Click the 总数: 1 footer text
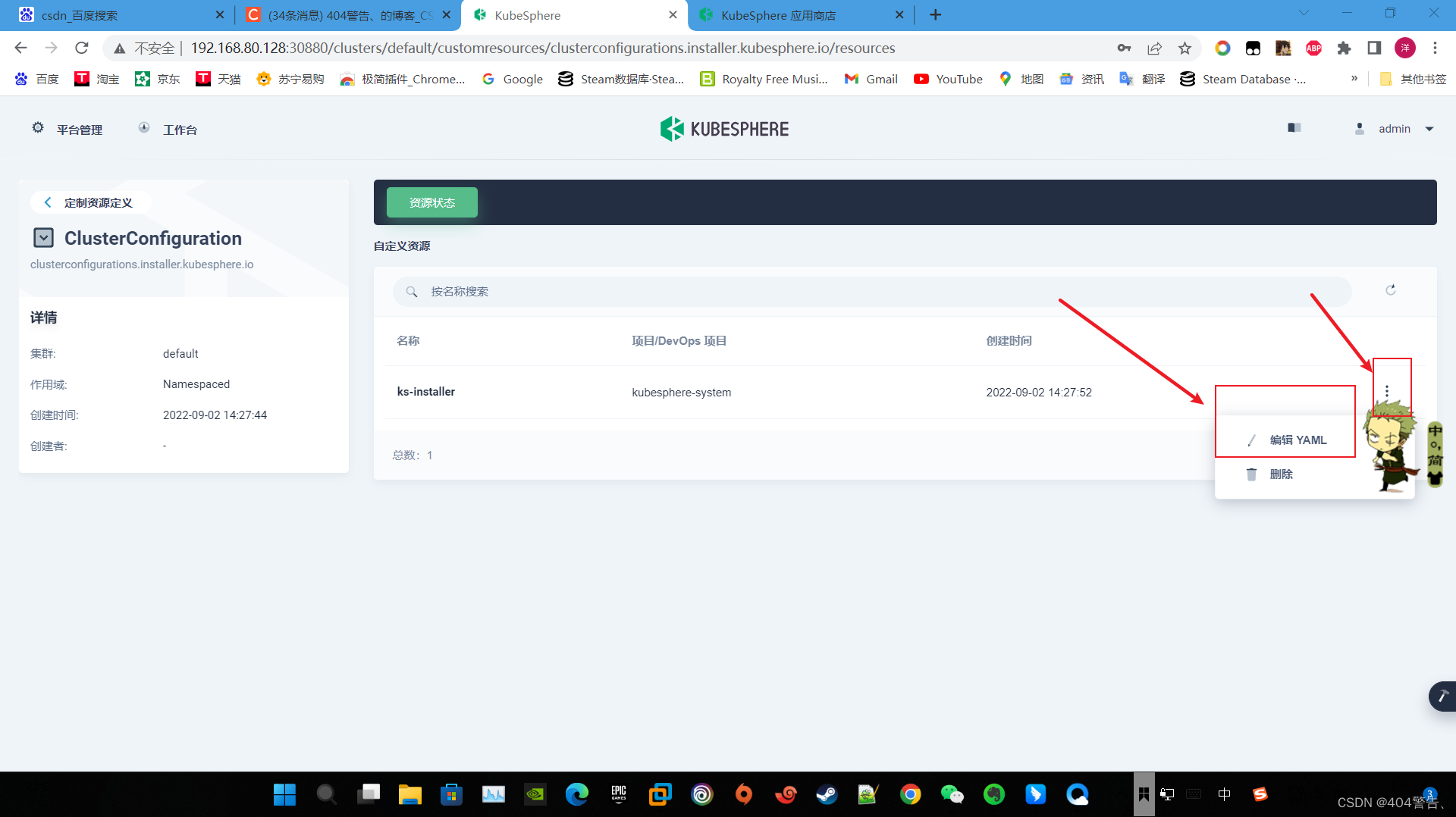Image resolution: width=1456 pixels, height=817 pixels. tap(412, 455)
